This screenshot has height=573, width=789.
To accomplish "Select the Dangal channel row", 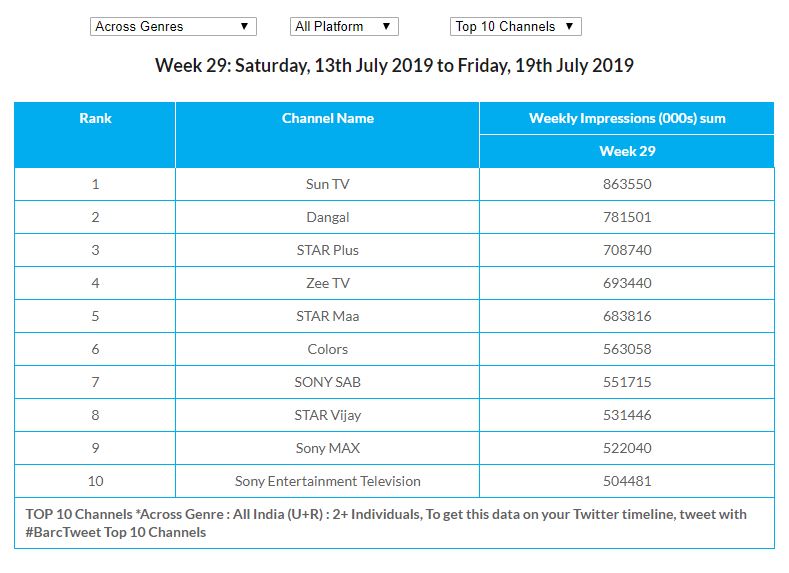I will [327, 217].
